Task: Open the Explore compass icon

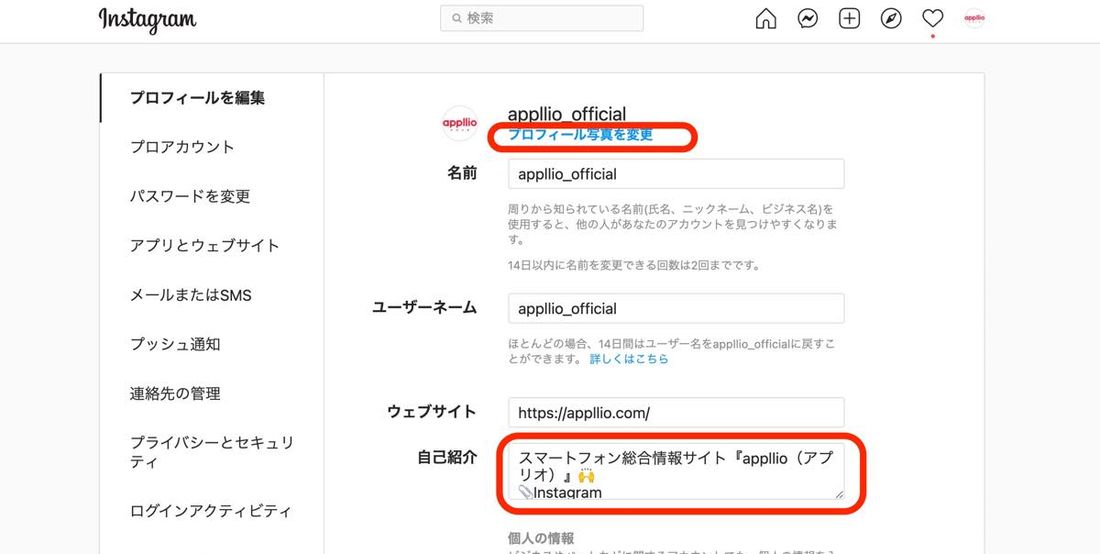Action: tap(891, 19)
